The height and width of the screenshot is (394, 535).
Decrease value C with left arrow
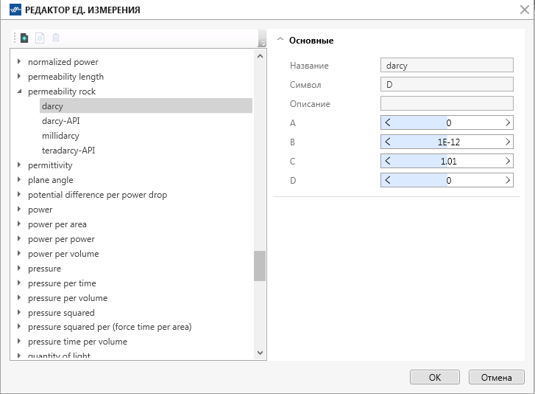[x=388, y=161]
